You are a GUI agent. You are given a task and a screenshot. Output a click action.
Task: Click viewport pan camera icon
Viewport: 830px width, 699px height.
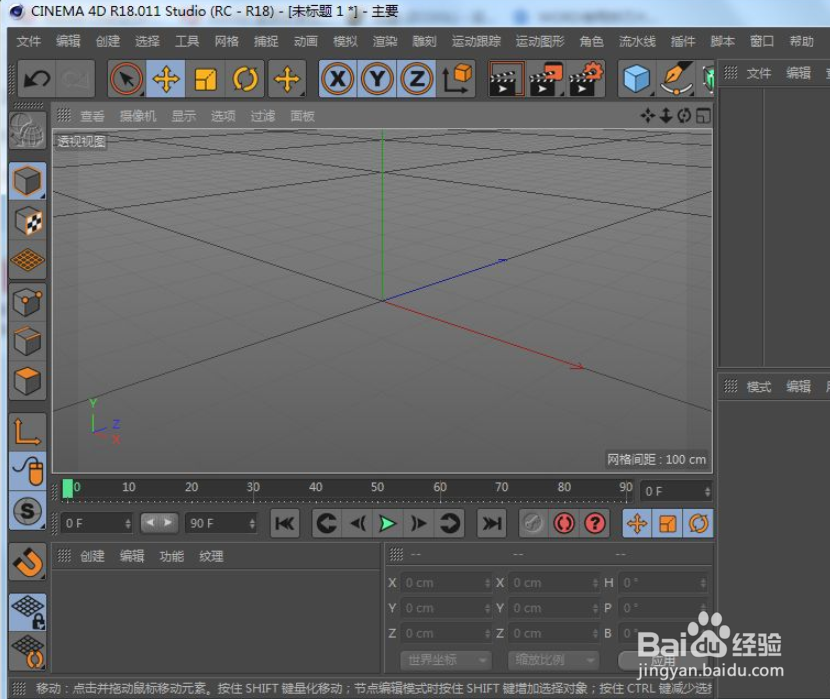647,115
